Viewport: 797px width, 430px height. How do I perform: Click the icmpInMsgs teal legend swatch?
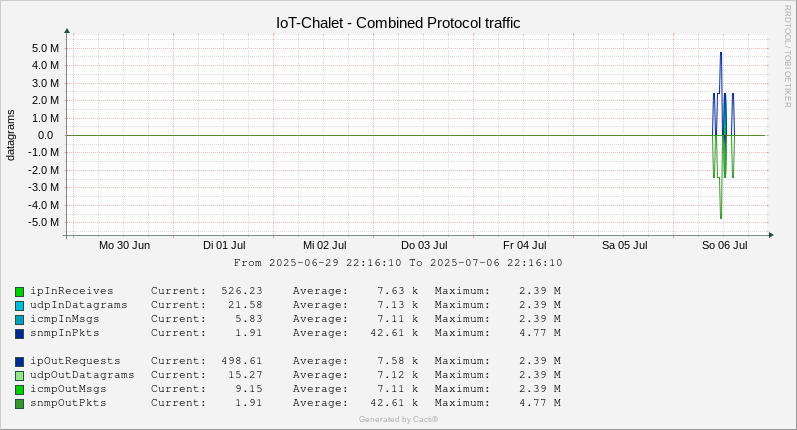(x=19, y=320)
